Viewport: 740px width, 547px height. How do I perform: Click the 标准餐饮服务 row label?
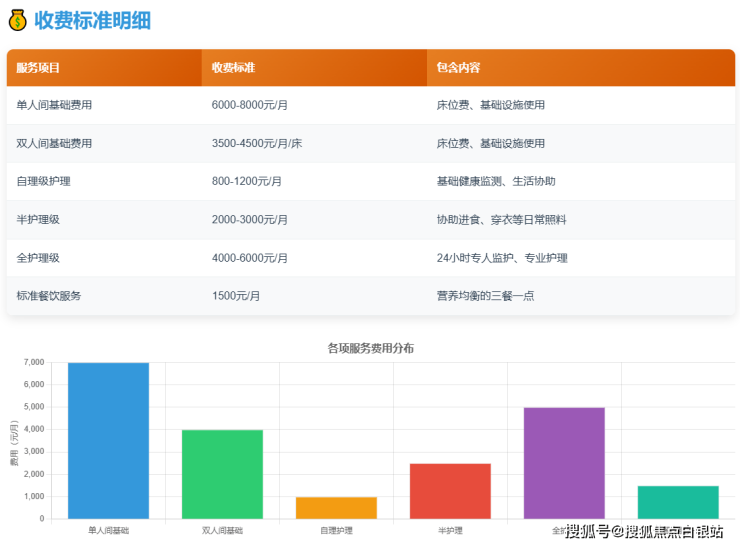(x=49, y=296)
